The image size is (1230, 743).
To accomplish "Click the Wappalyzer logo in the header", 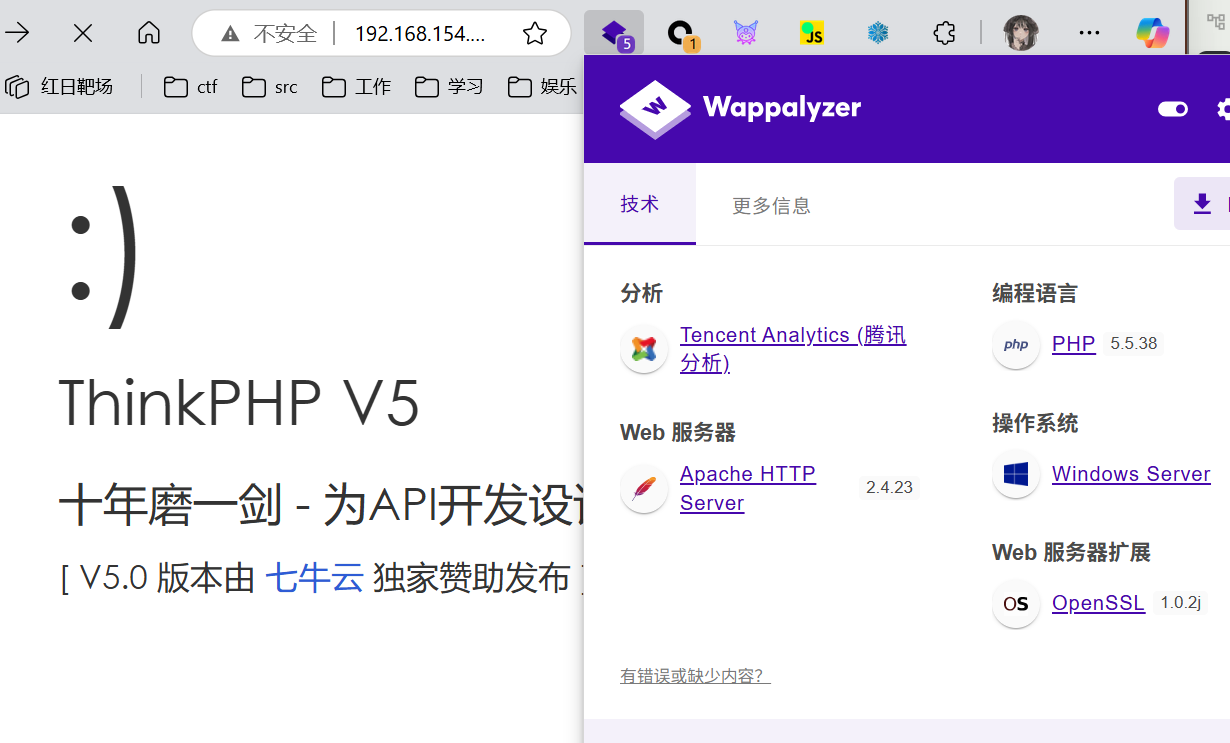I will 740,108.
